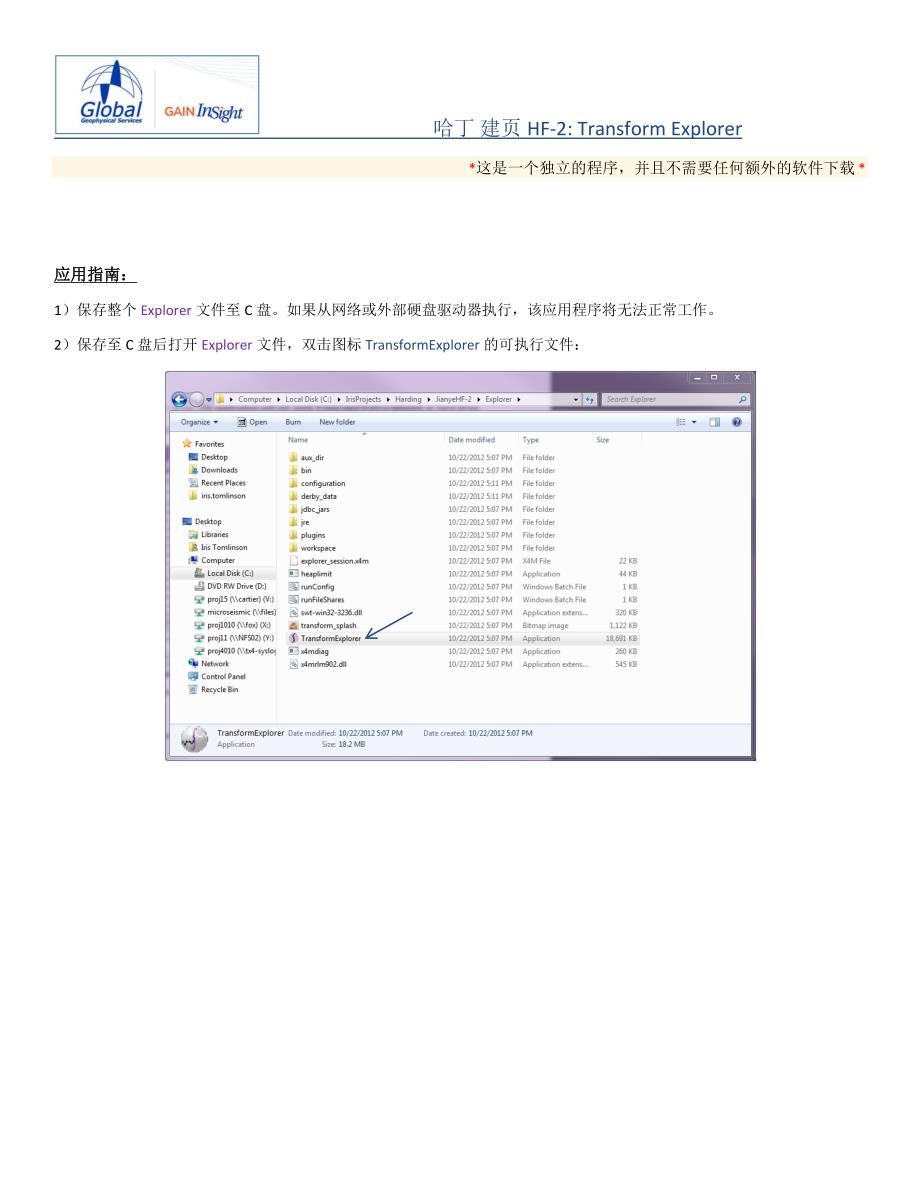This screenshot has width=920, height=1191.
Task: Toggle the preview pane icon
Action: [x=715, y=422]
